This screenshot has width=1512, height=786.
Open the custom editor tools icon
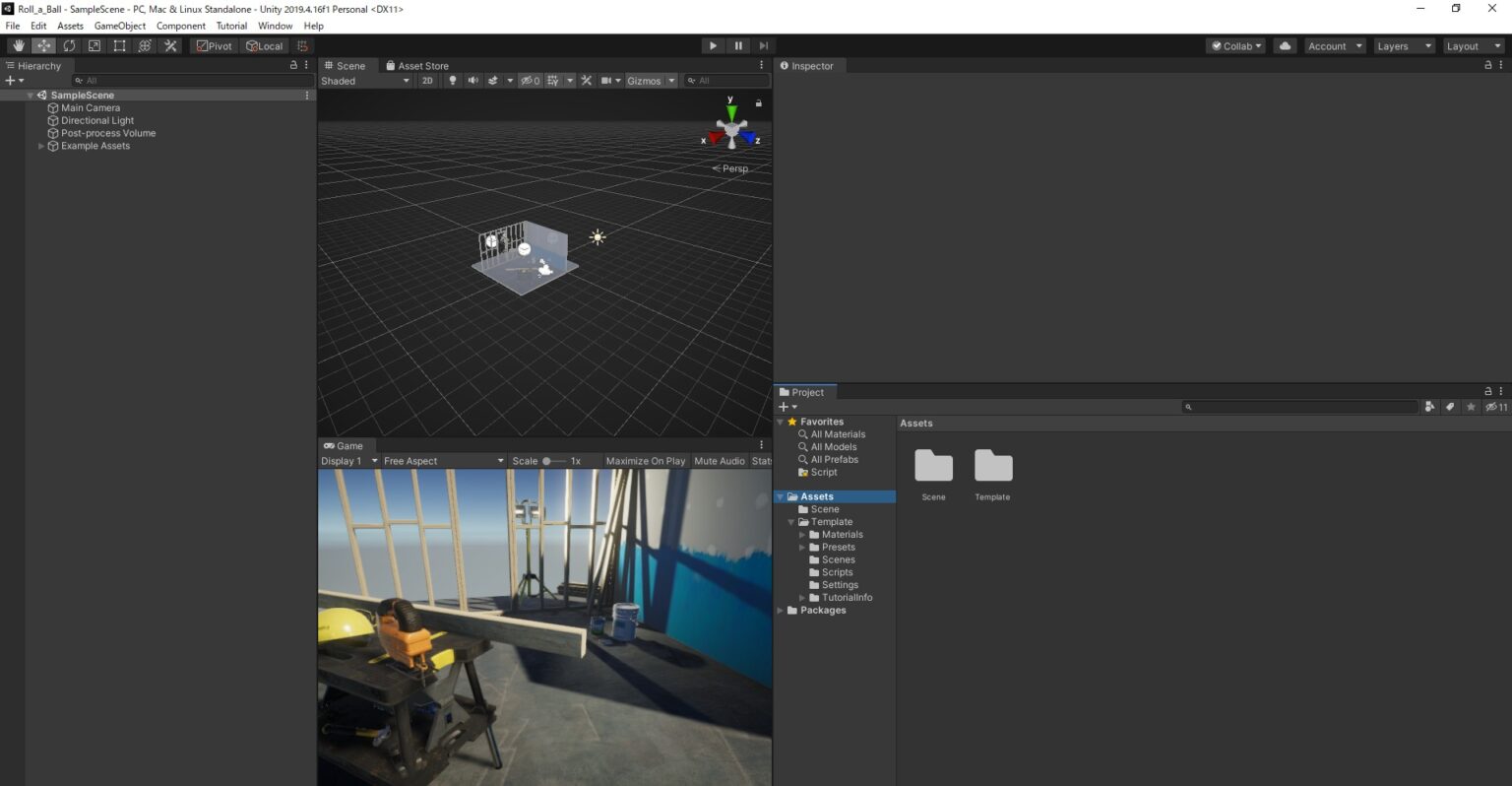pyautogui.click(x=170, y=46)
